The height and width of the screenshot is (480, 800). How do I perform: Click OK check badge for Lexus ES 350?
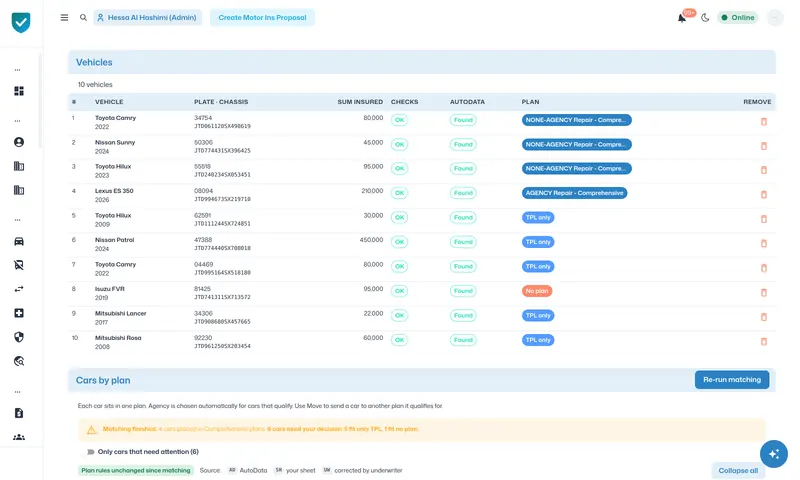click(399, 193)
